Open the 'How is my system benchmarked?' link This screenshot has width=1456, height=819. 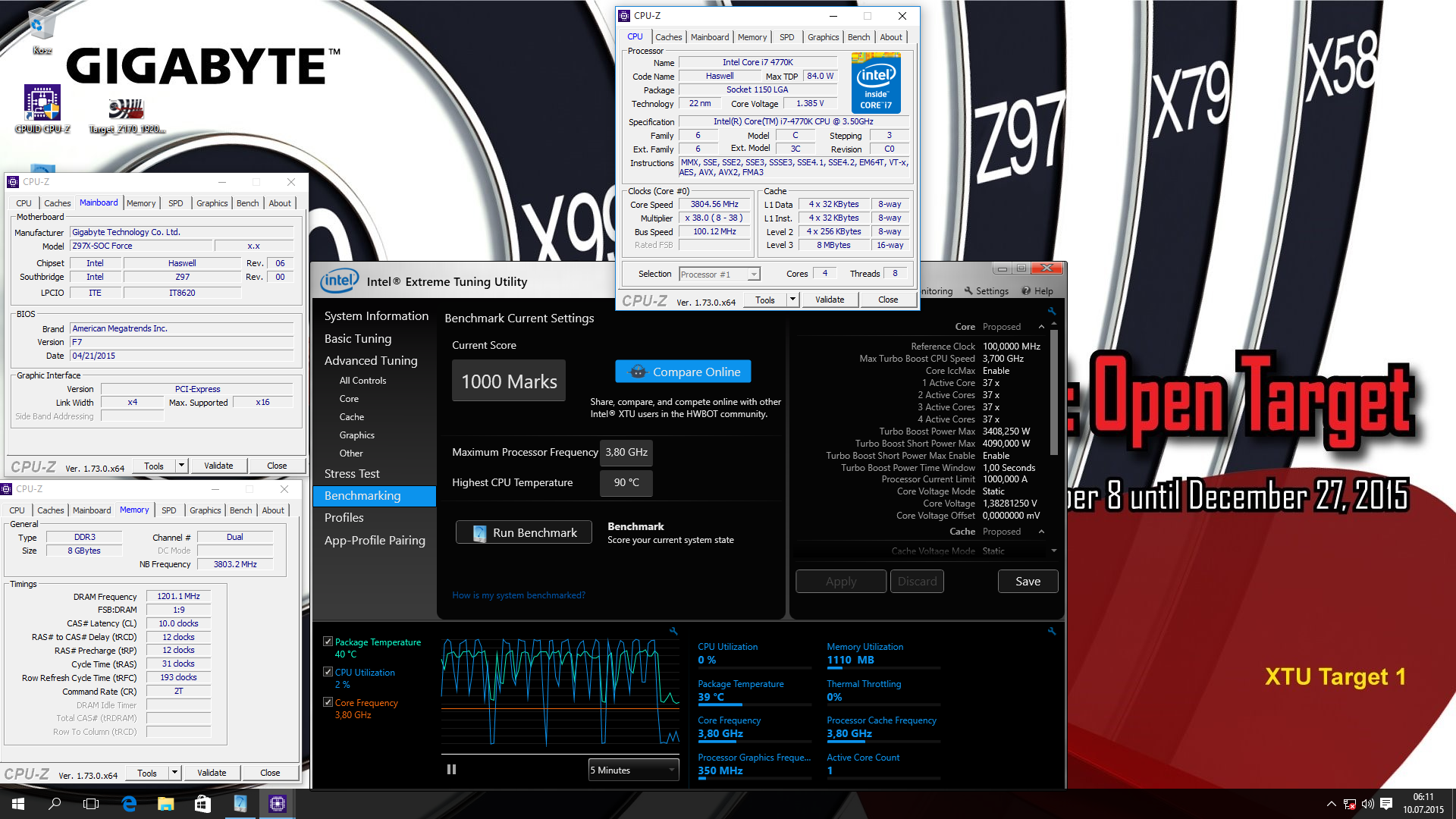tap(519, 595)
